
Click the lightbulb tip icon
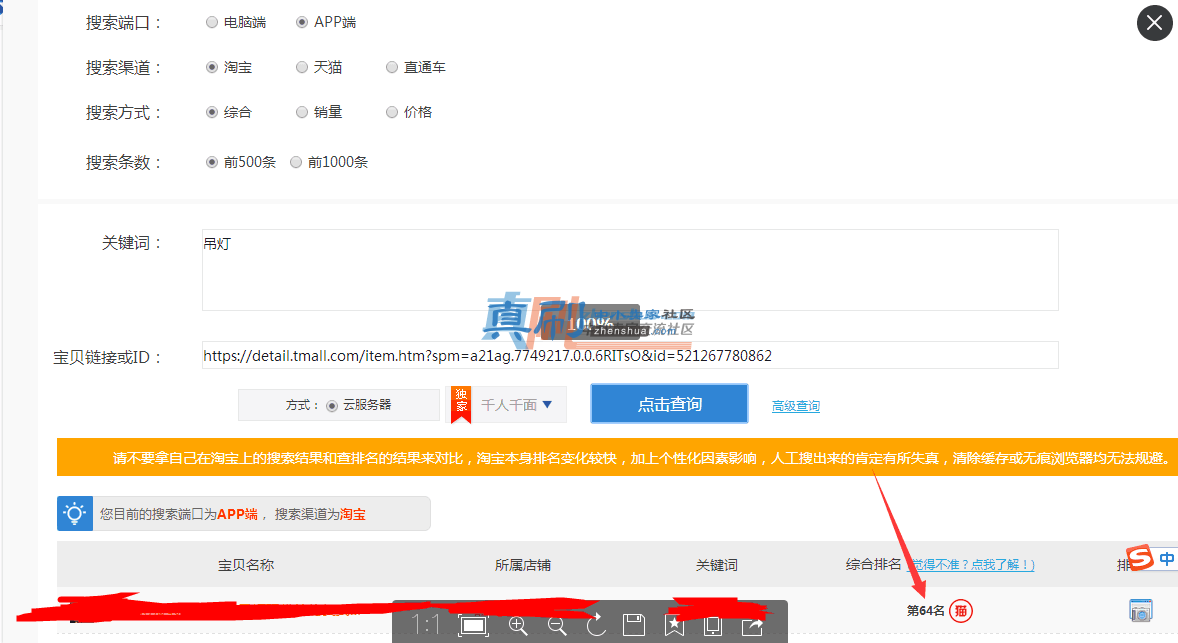click(74, 514)
